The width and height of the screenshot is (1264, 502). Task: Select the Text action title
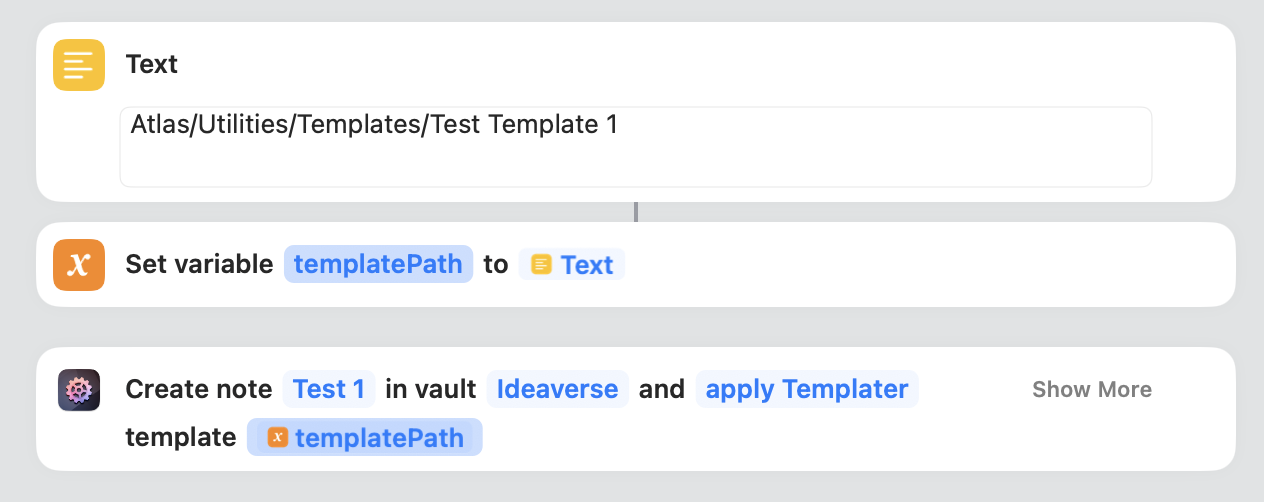click(152, 65)
